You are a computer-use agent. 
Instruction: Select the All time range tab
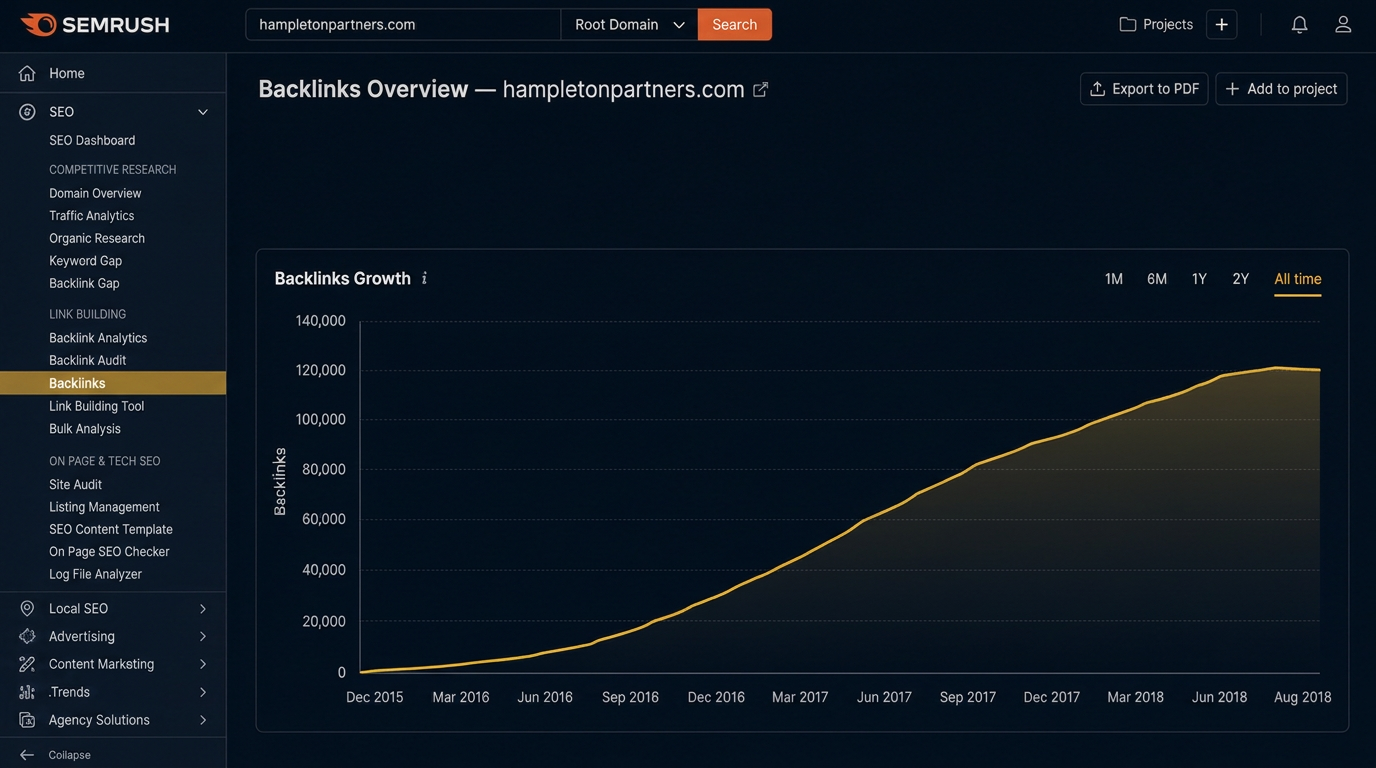1298,279
